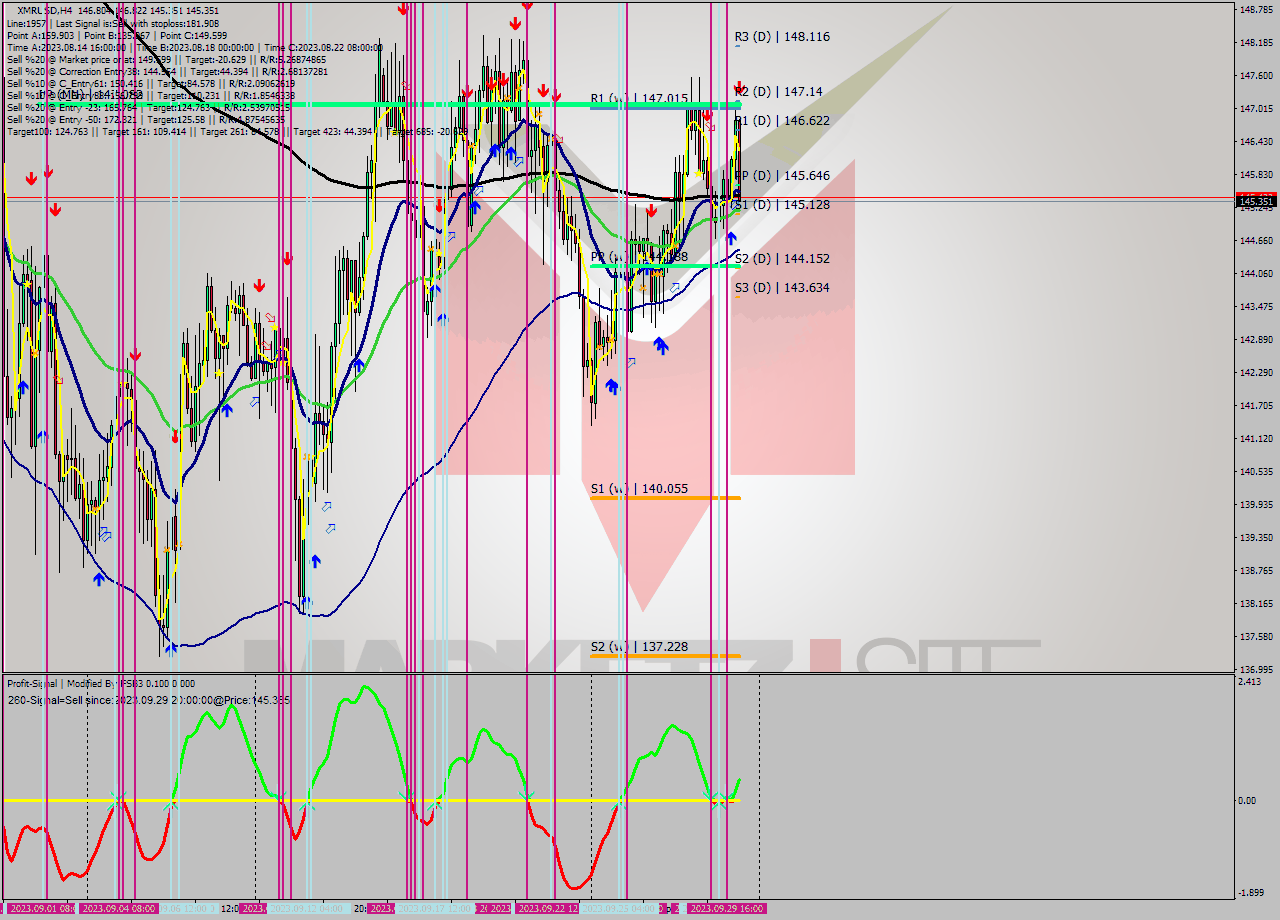Click the S3 (D) | 143.634 pivot label
This screenshot has width=1280, height=920.
point(782,287)
